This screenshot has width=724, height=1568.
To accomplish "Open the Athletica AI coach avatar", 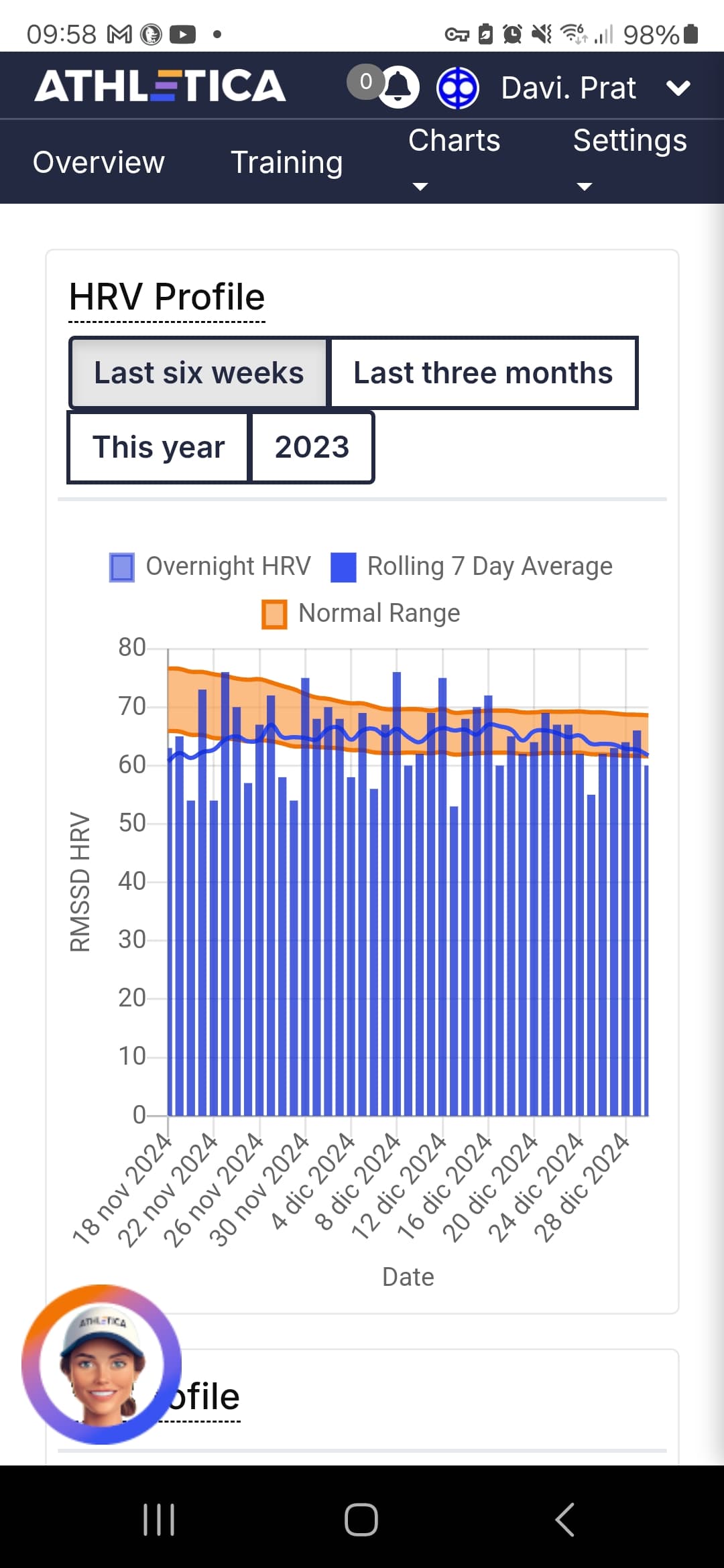I will pyautogui.click(x=101, y=1364).
